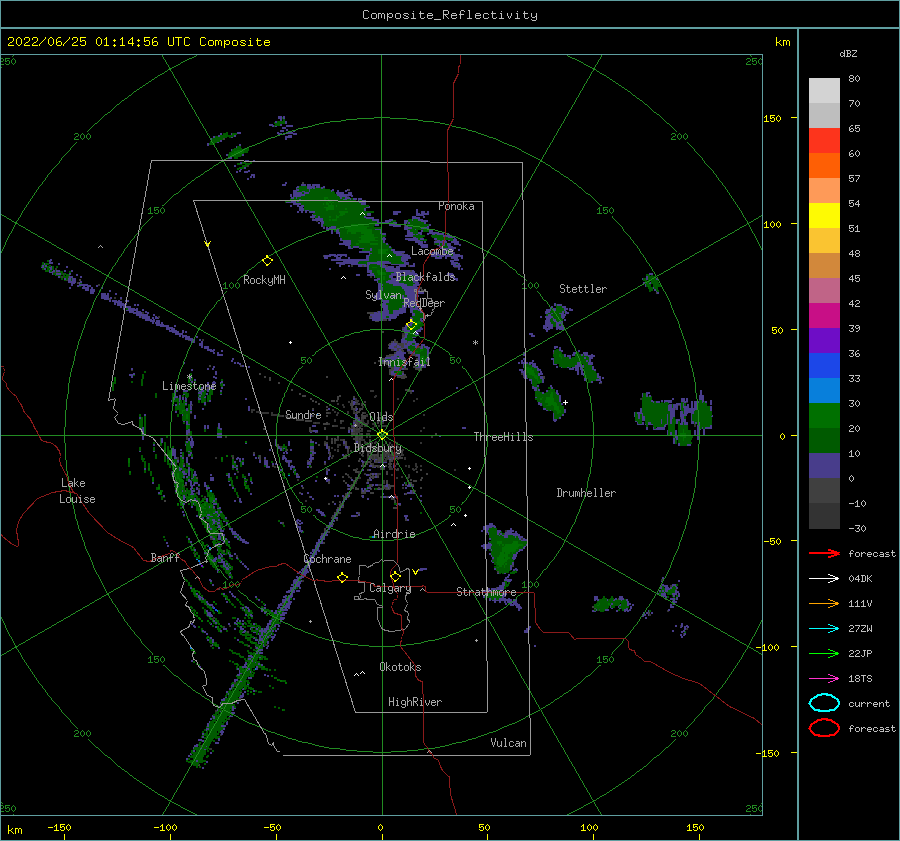Click the RedDeer city label
The image size is (900, 841).
point(424,303)
